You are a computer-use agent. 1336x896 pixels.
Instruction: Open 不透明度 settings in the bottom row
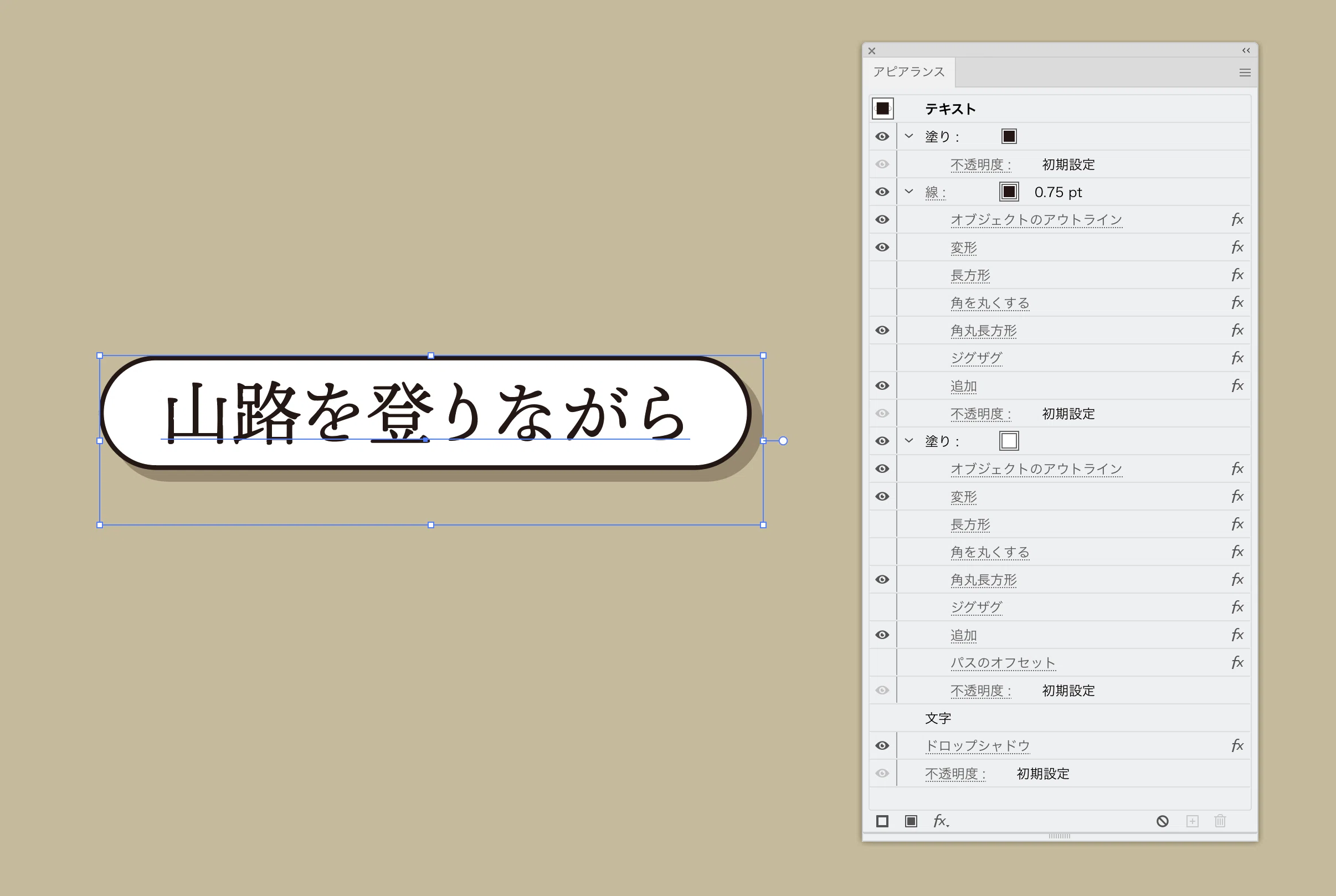pos(955,774)
